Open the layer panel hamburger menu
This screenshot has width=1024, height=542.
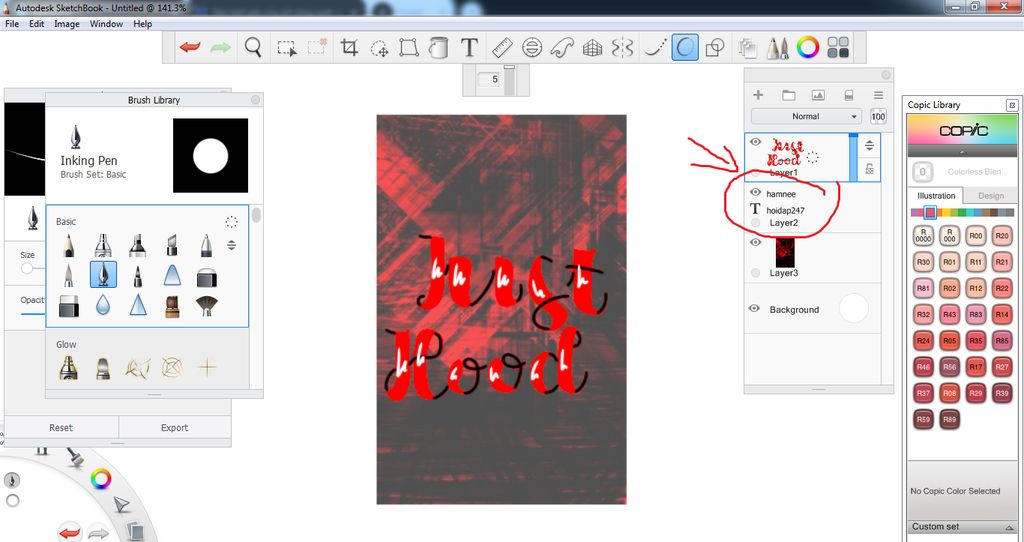878,95
